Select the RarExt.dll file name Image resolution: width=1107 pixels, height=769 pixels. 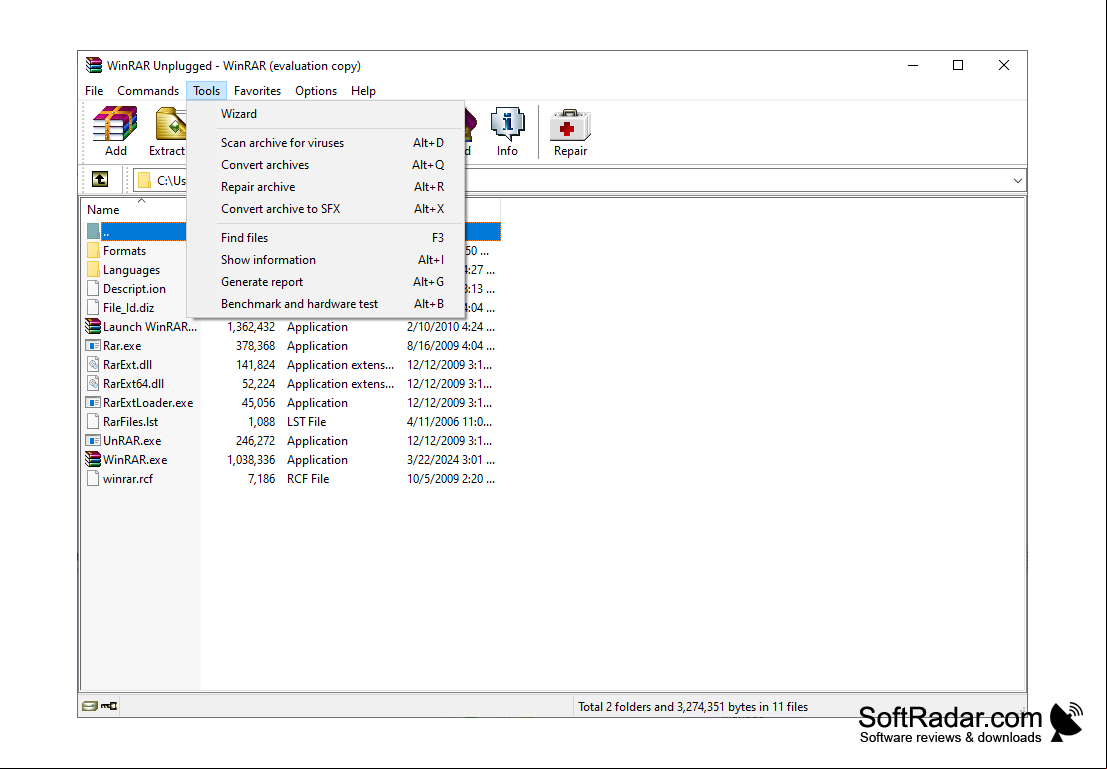point(127,364)
